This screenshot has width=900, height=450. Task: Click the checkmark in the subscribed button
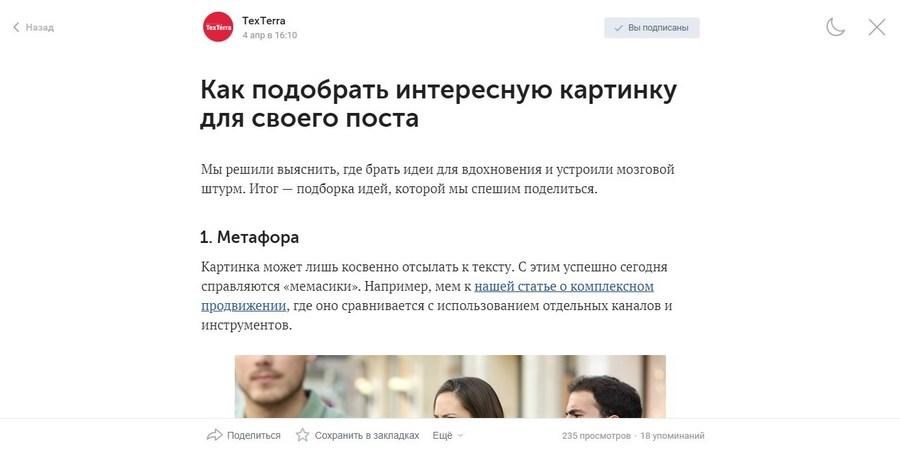coord(618,28)
